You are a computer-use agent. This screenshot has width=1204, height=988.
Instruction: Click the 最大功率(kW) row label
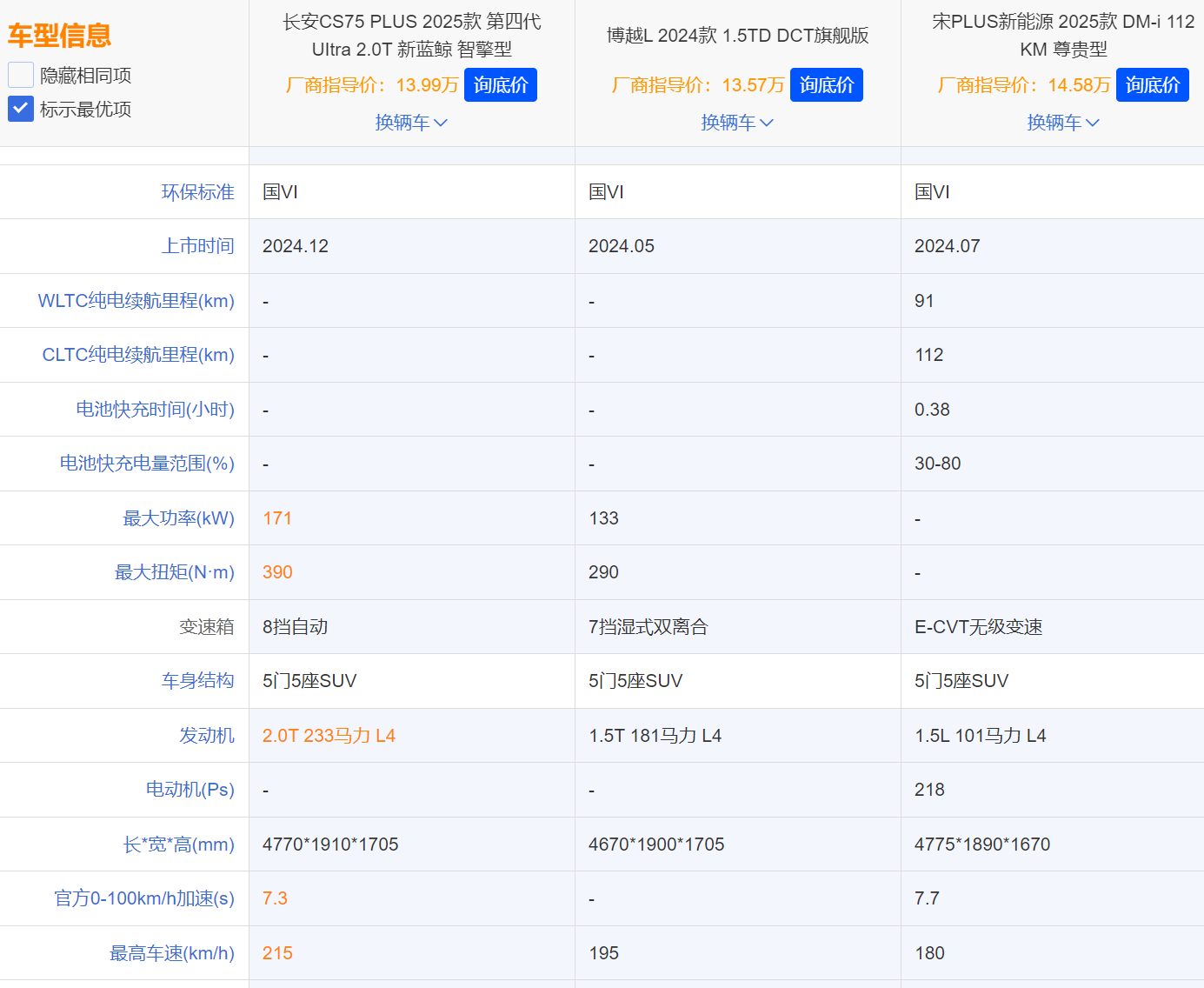(179, 518)
